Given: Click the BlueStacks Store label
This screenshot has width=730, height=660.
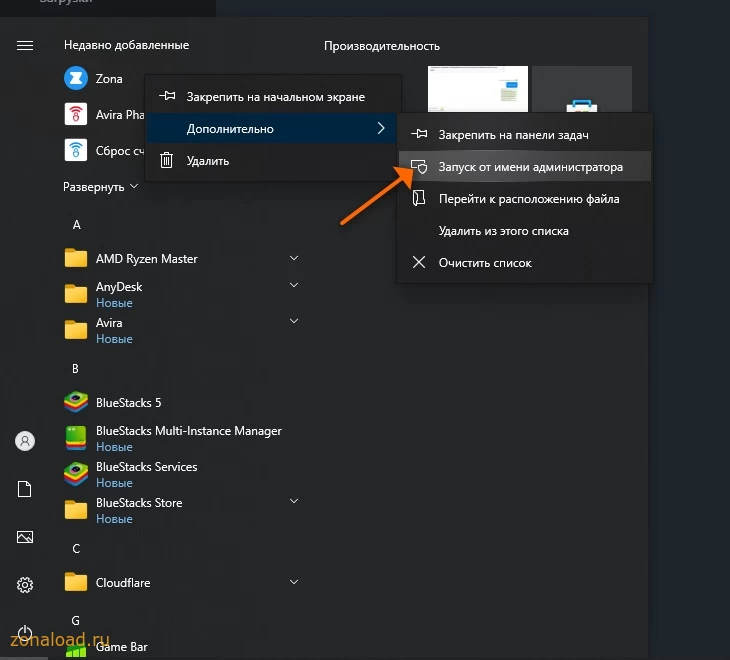Looking at the screenshot, I should (x=139, y=503).
